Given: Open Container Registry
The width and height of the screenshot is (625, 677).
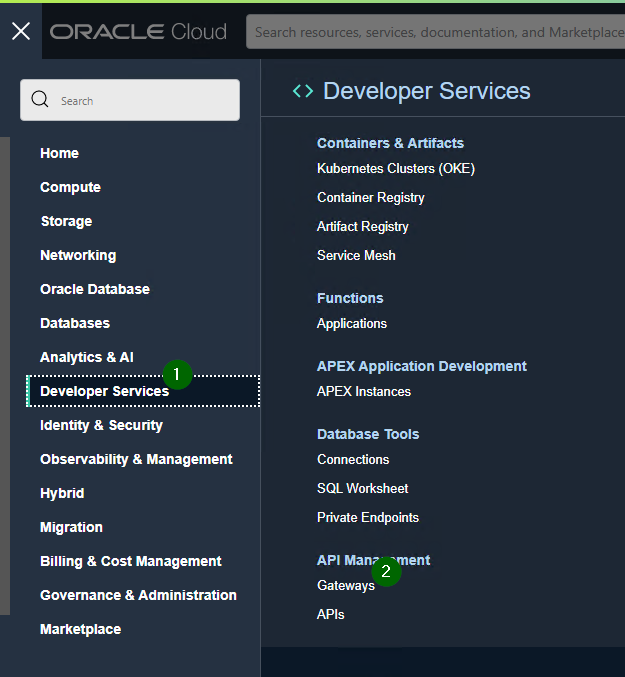Looking at the screenshot, I should 371,198.
